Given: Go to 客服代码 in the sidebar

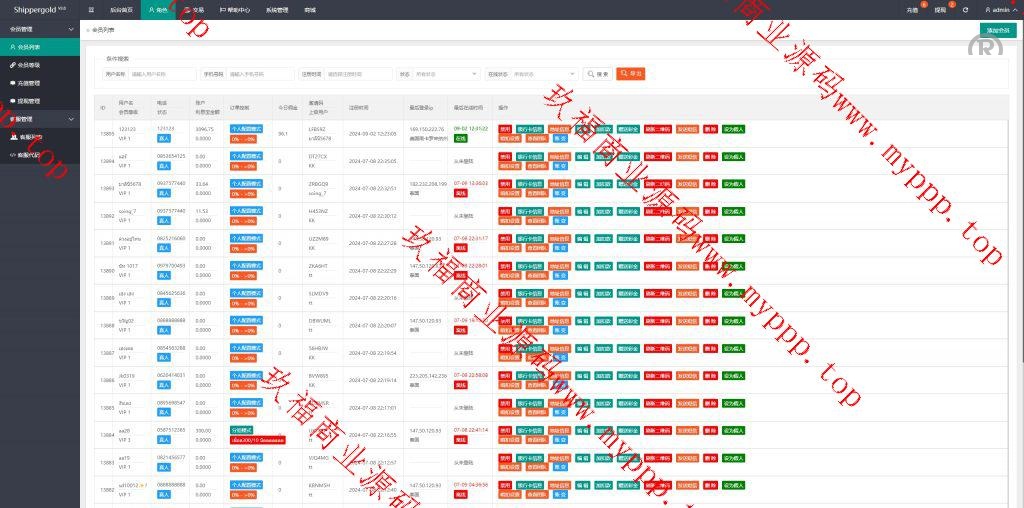Looking at the screenshot, I should pyautogui.click(x=29, y=155).
